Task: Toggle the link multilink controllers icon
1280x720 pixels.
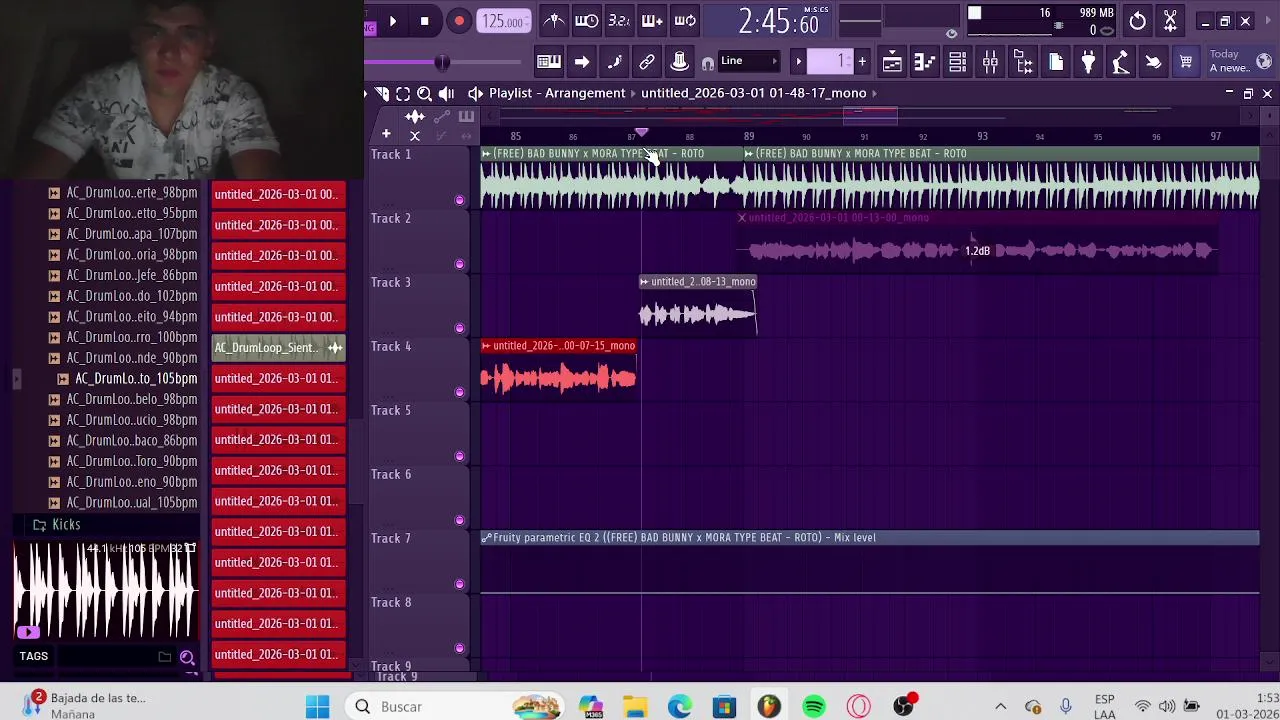Action: point(647,62)
